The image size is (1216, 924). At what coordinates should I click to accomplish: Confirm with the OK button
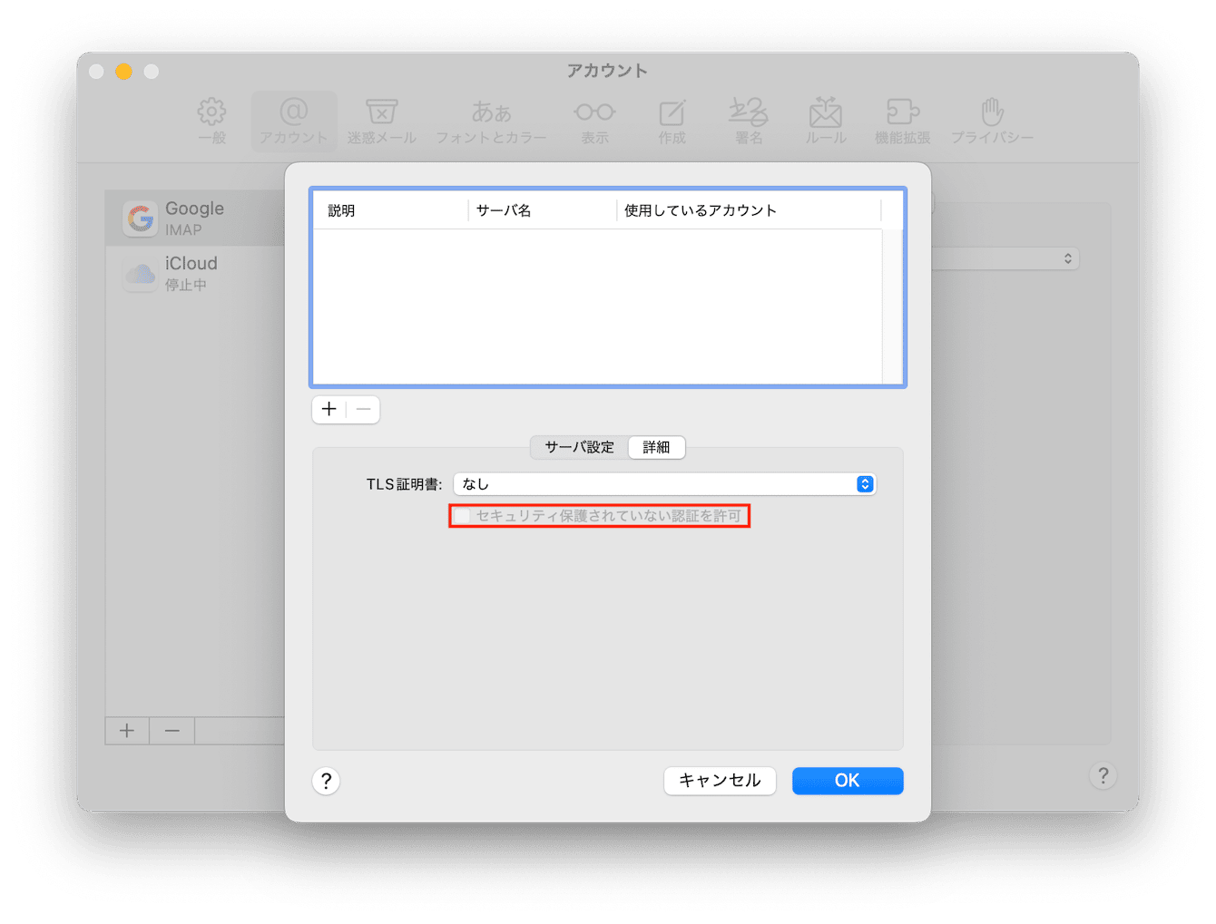tap(847, 781)
